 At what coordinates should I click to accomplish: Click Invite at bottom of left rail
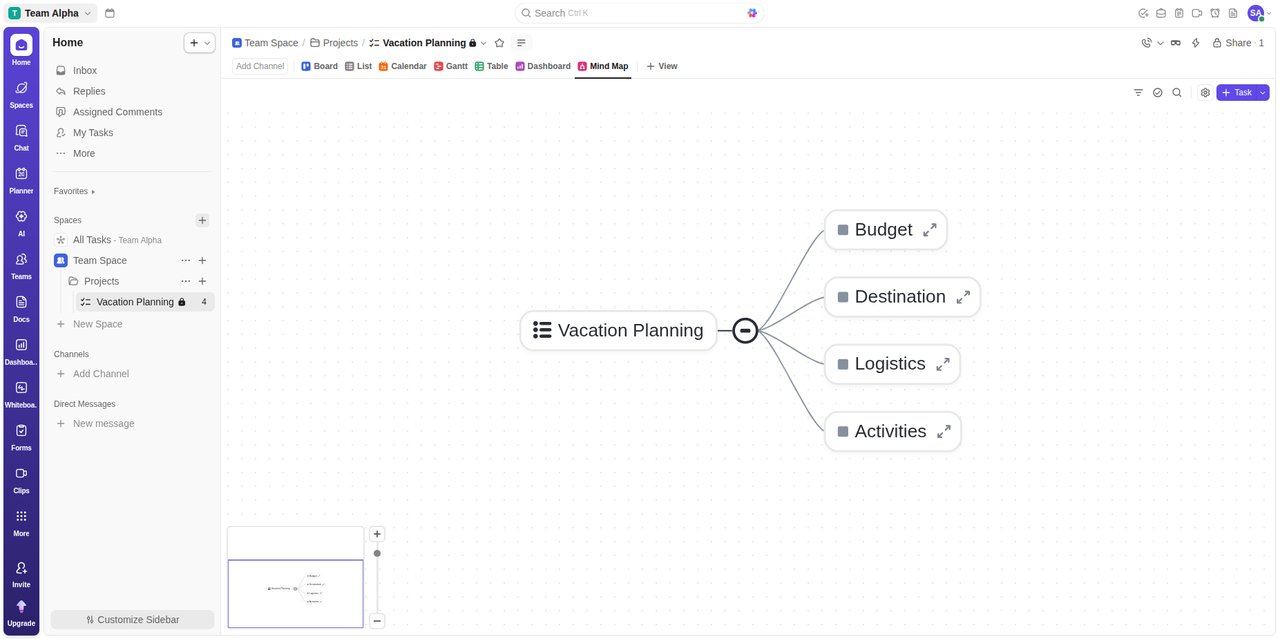(x=21, y=574)
